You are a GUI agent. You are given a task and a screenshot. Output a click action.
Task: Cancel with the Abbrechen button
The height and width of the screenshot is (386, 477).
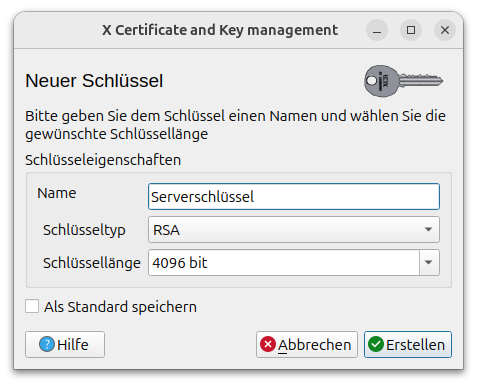pyautogui.click(x=307, y=344)
